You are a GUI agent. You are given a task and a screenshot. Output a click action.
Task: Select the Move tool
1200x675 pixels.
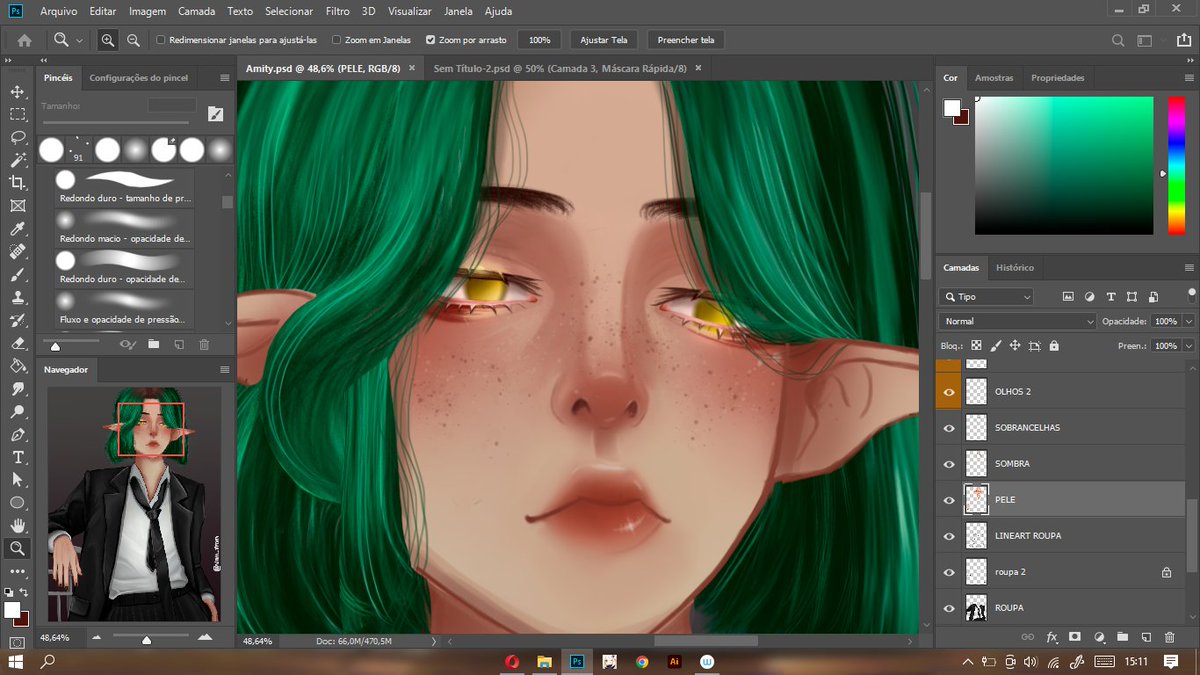[17, 91]
